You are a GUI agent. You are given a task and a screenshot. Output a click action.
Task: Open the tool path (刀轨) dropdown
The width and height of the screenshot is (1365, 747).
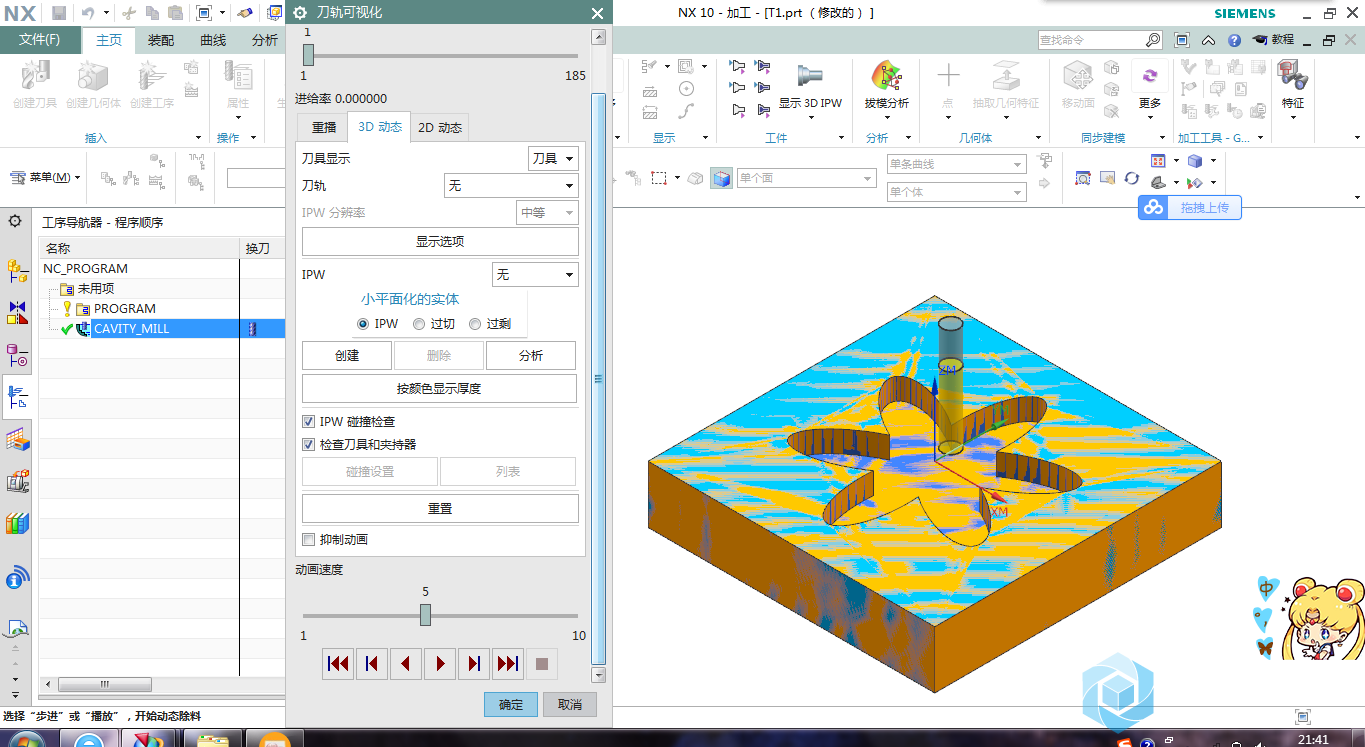(x=511, y=186)
